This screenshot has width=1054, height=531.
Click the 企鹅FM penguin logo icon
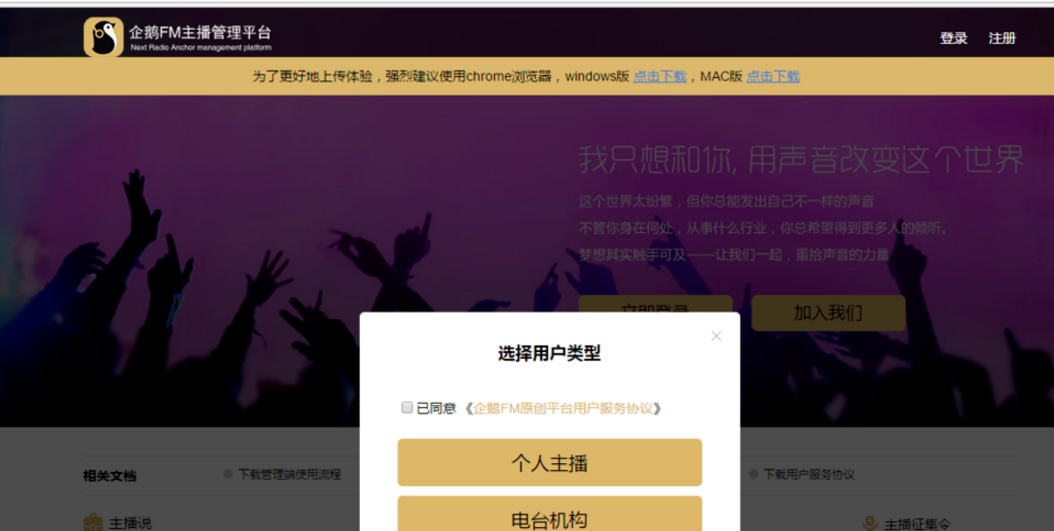click(x=104, y=37)
